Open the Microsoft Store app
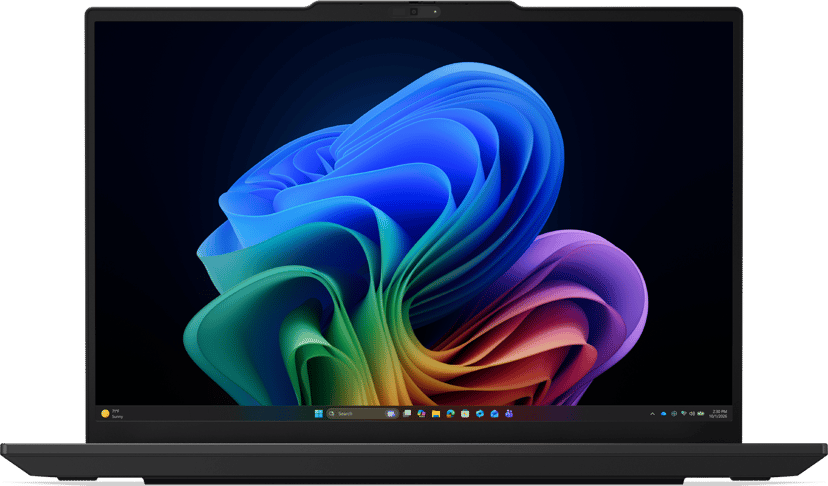The width and height of the screenshot is (828, 486). pyautogui.click(x=465, y=414)
